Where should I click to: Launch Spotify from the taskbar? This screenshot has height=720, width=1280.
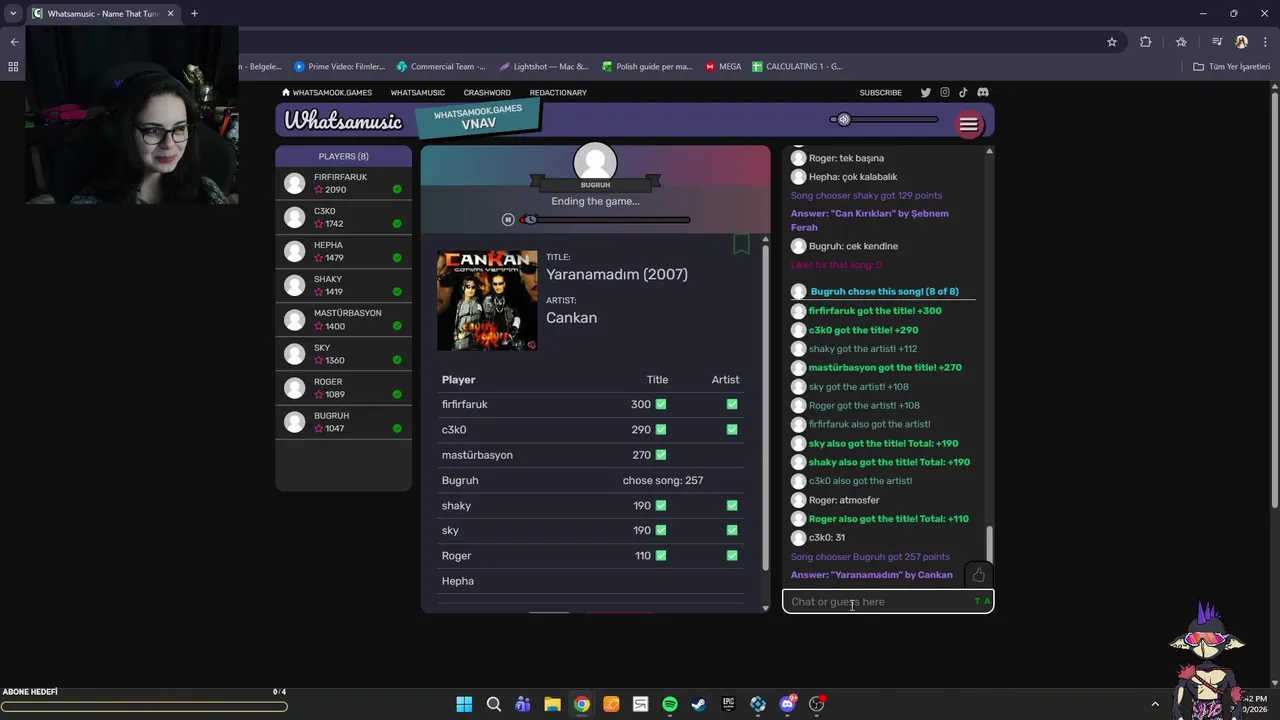pyautogui.click(x=670, y=704)
